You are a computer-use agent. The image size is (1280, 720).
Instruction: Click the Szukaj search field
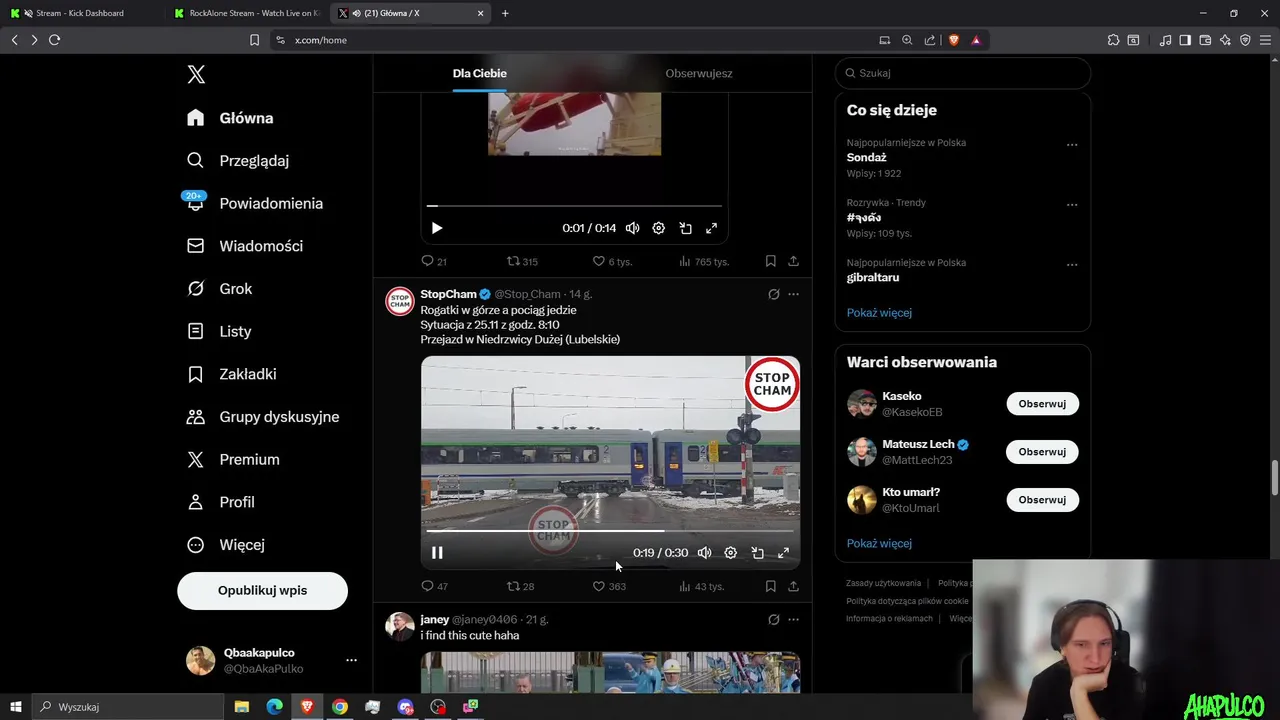pos(963,73)
